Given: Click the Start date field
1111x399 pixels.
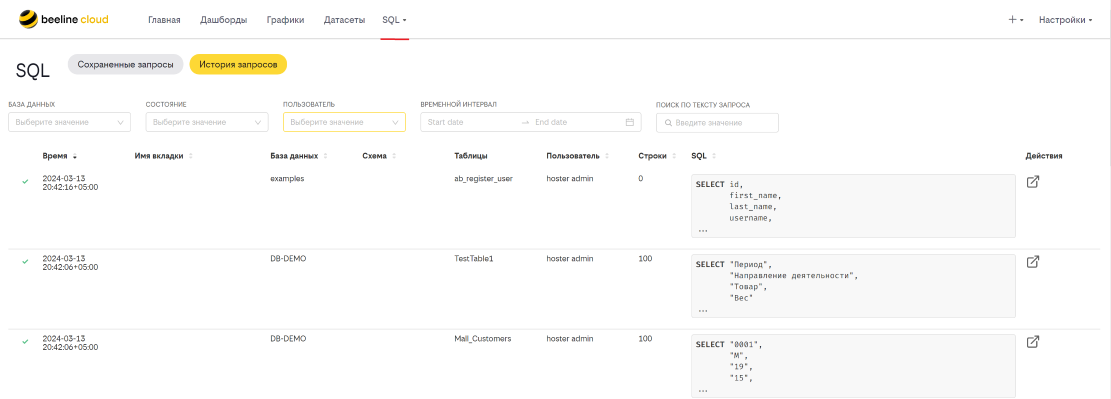Looking at the screenshot, I should (x=469, y=122).
